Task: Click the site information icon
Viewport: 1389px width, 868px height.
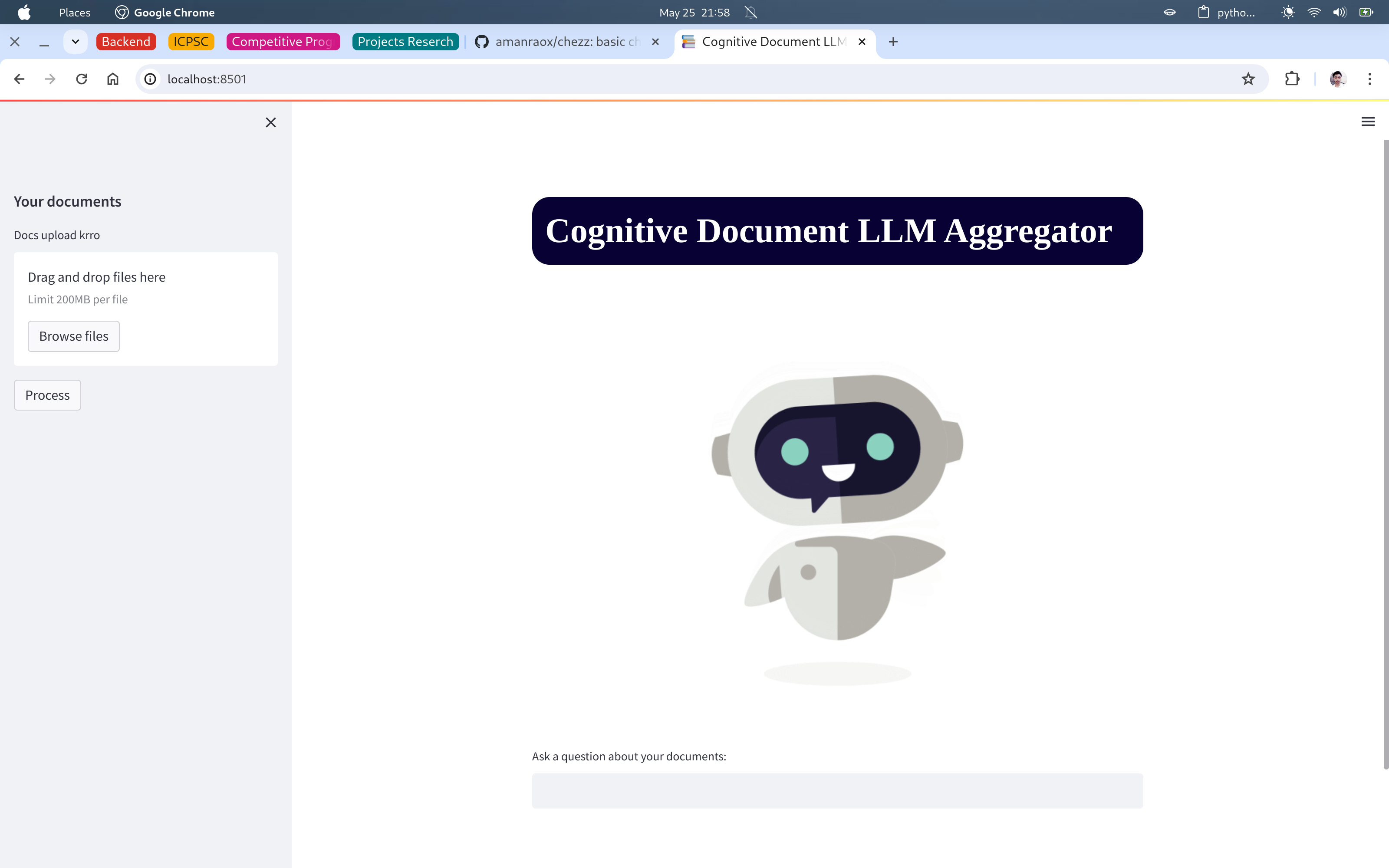Action: 150,79
